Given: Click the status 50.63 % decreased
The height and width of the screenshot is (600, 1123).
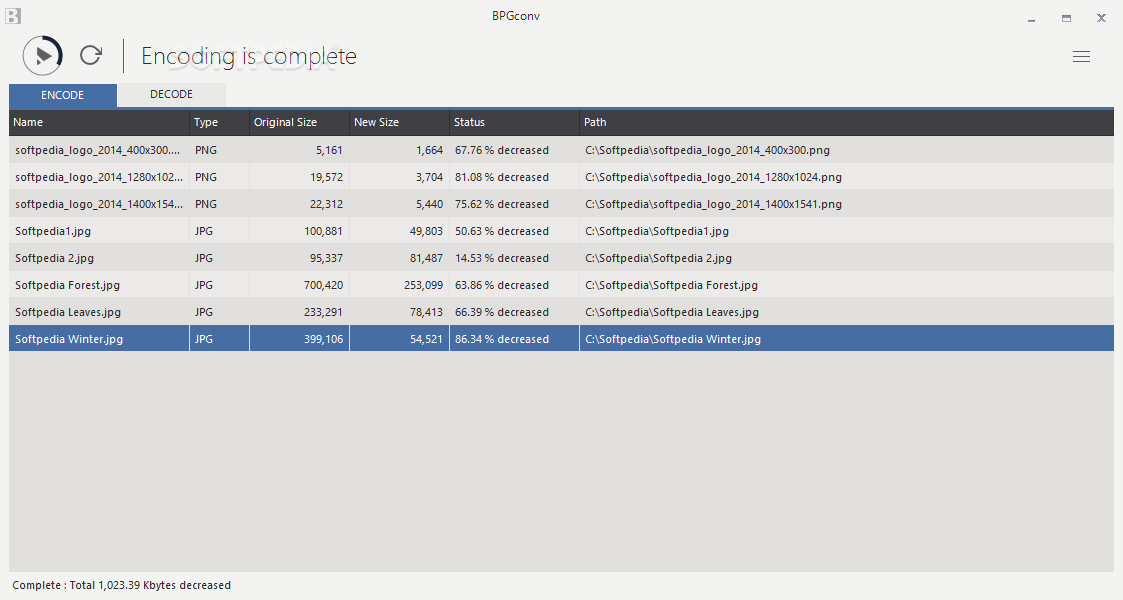Looking at the screenshot, I should pos(501,231).
